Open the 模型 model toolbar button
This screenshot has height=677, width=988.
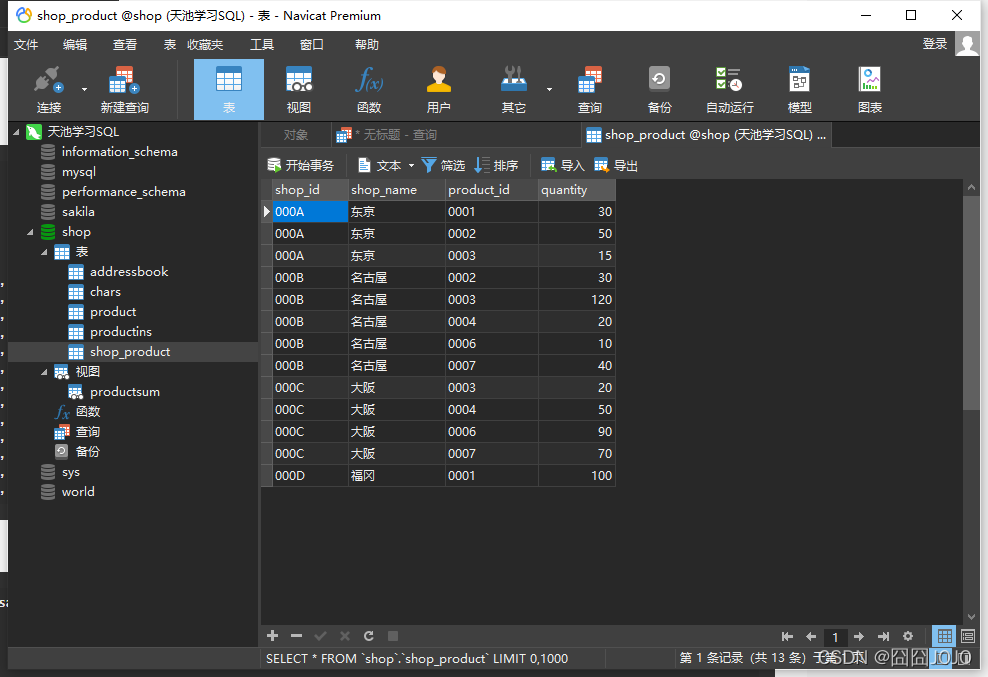click(800, 90)
